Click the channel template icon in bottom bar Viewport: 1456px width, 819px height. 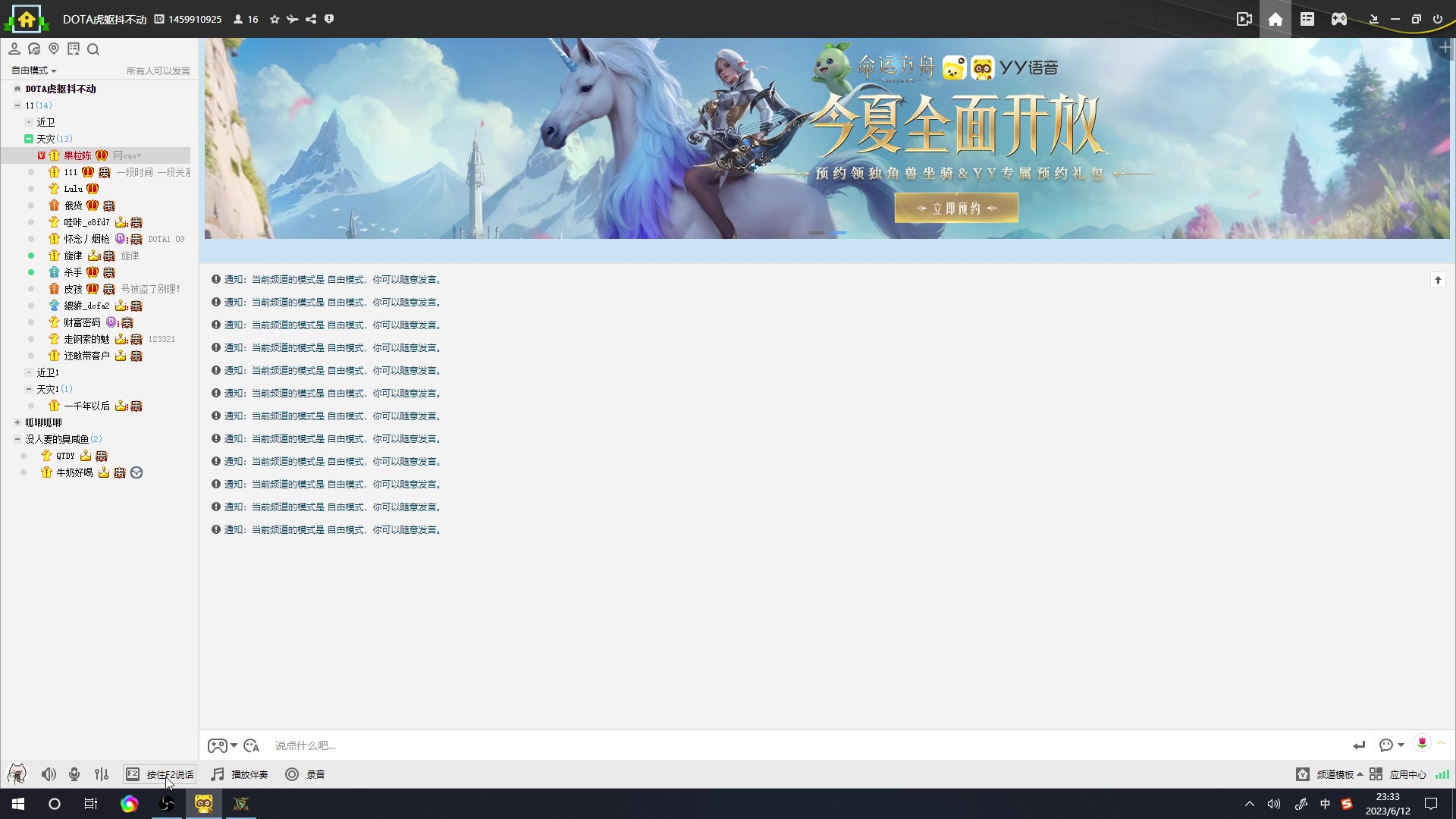[1302, 774]
